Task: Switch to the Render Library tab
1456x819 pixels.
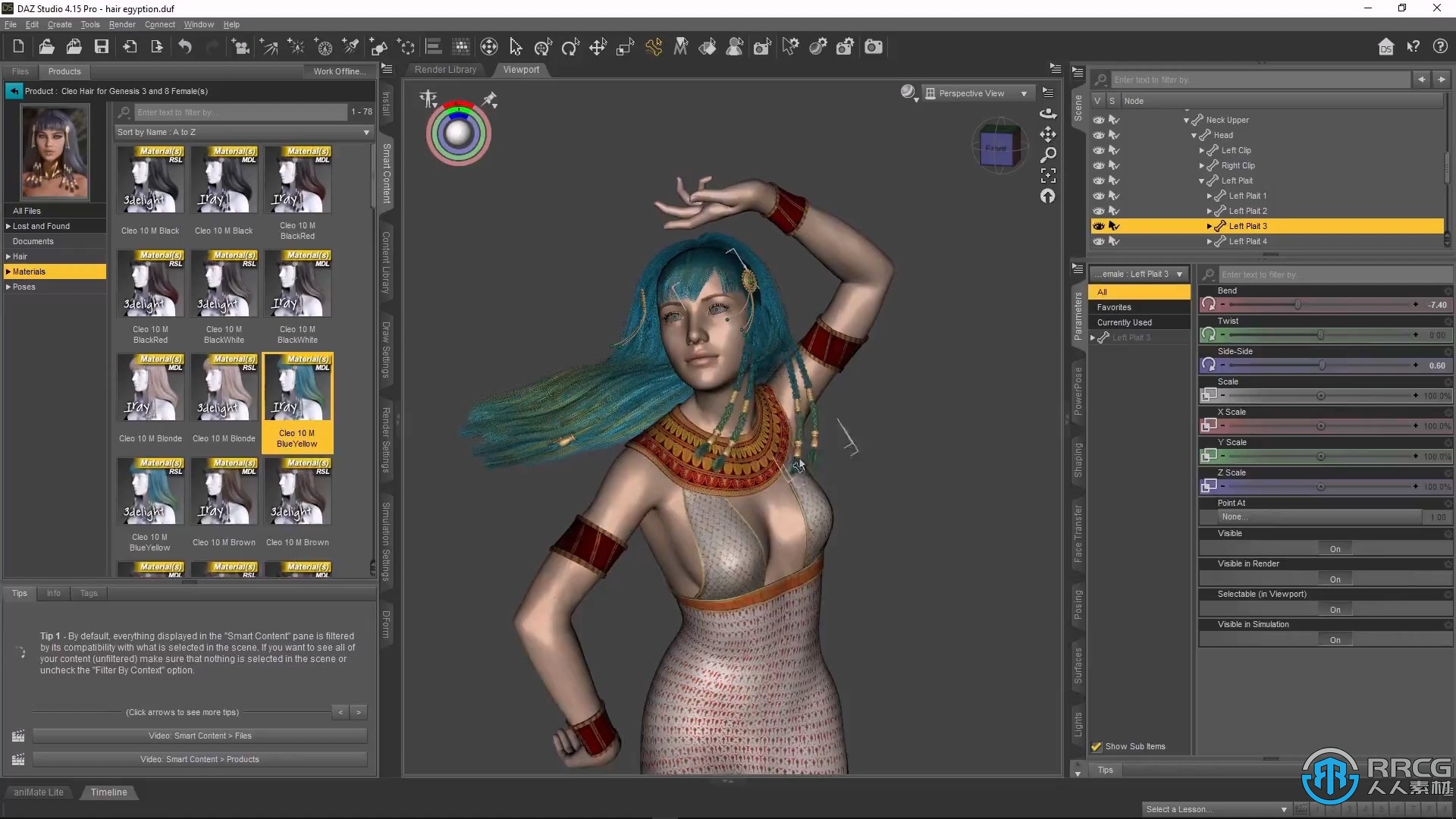Action: click(x=444, y=69)
